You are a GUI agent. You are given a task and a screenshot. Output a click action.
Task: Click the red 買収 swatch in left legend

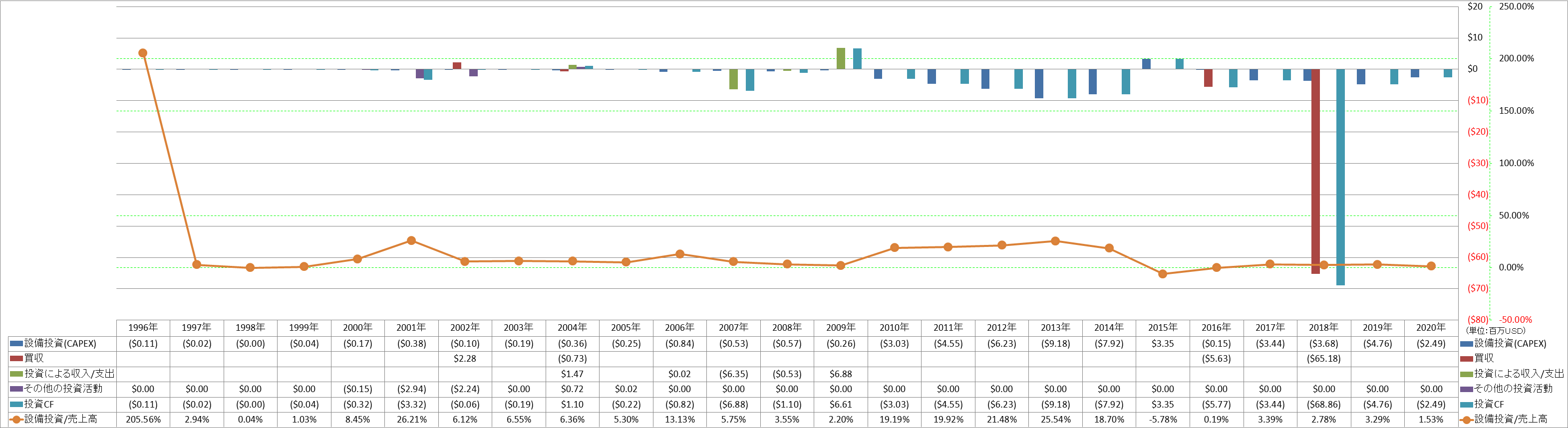pyautogui.click(x=16, y=359)
